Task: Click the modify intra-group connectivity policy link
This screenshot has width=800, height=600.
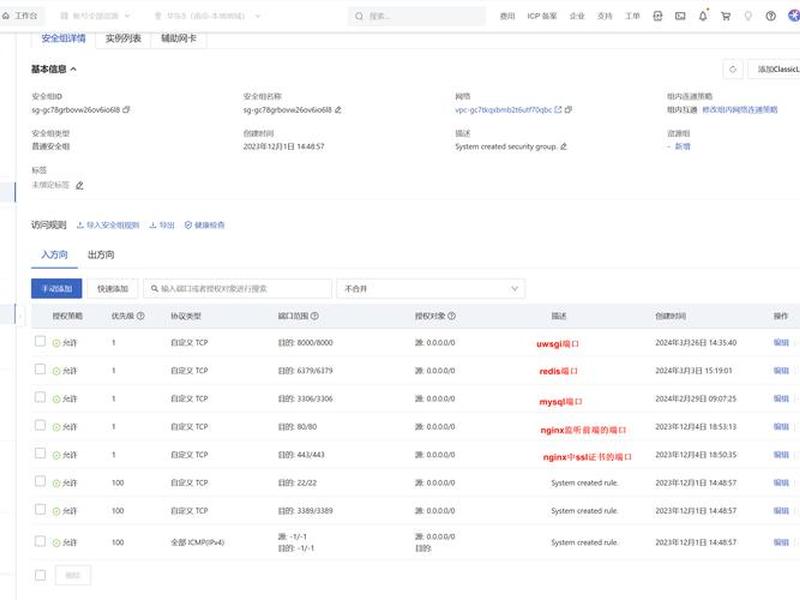Action: (740, 109)
